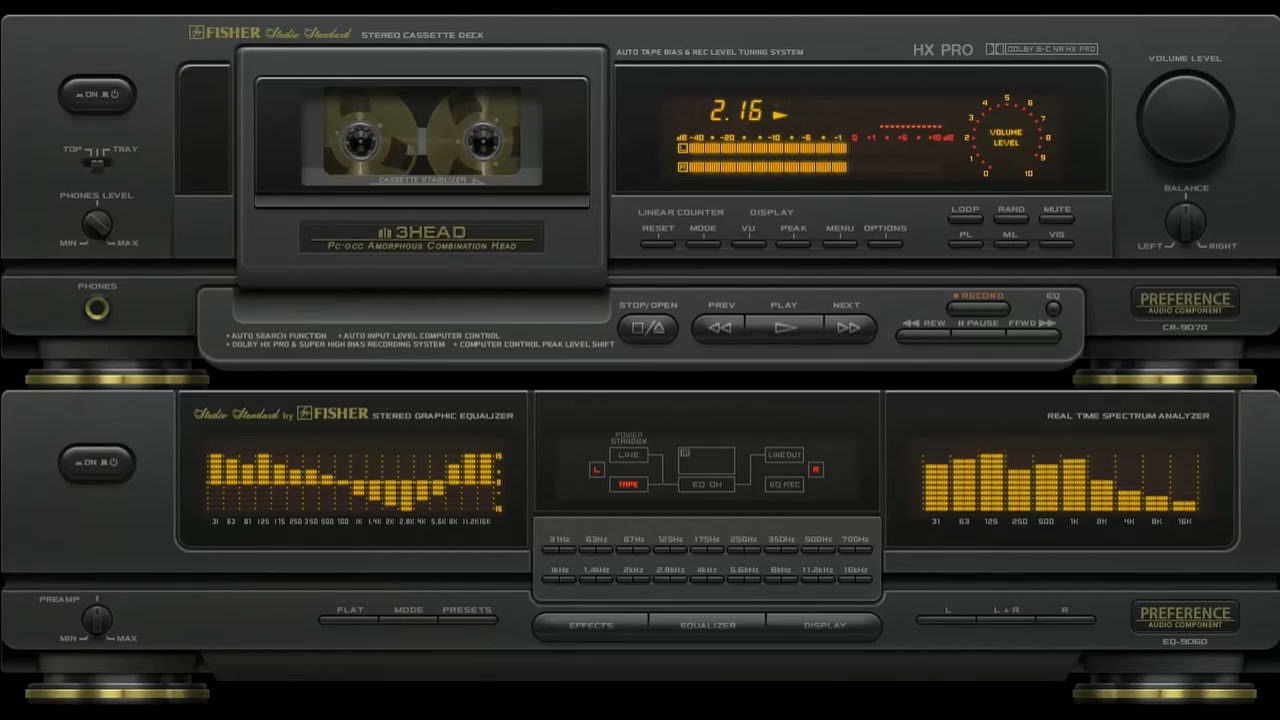The width and height of the screenshot is (1280, 720).
Task: Click the 4kHz band button
Action: (x=707, y=579)
